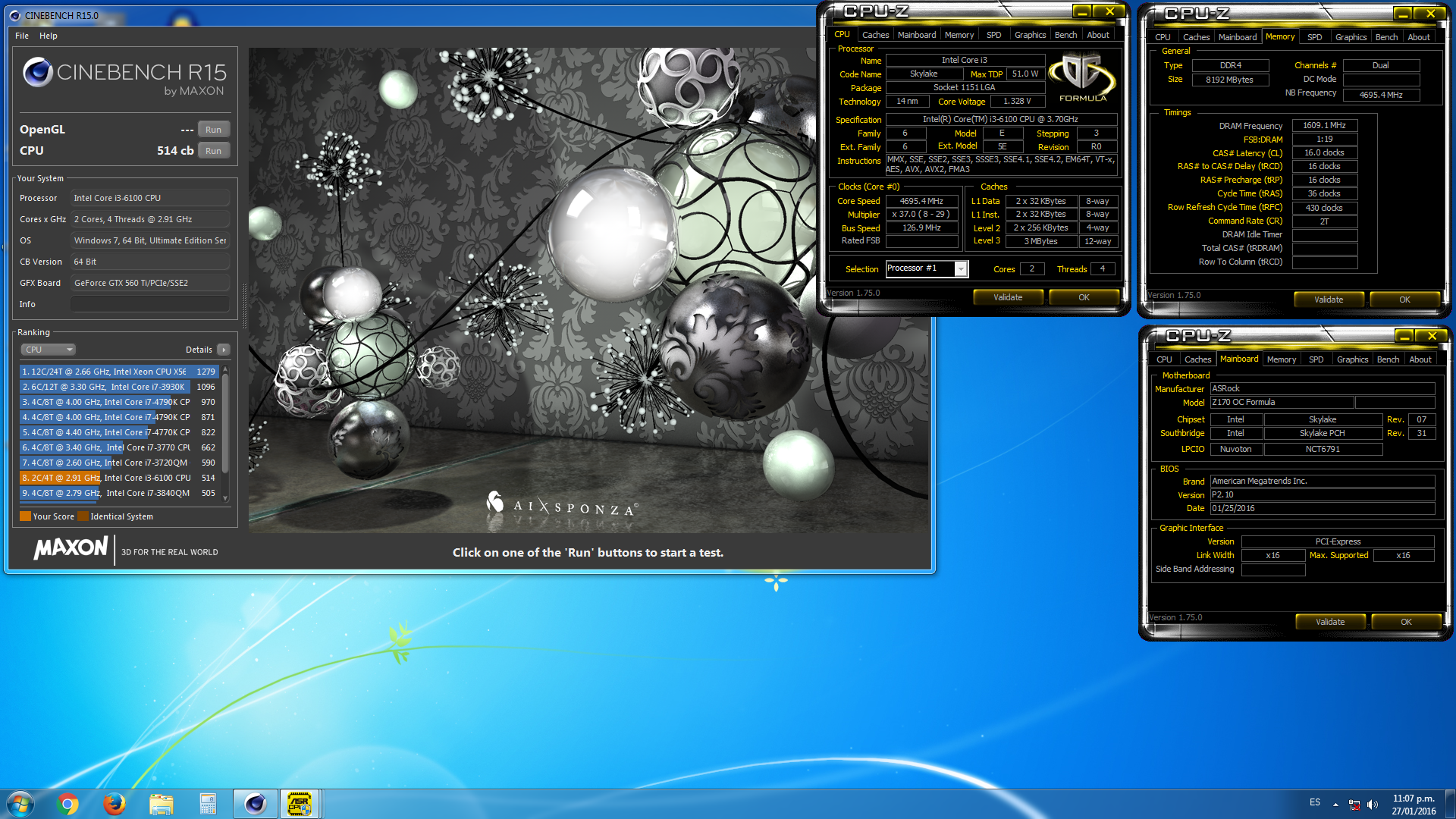The width and height of the screenshot is (1456, 819).
Task: Open Graphics tab in CPU-Z CPU window
Action: click(x=1030, y=35)
